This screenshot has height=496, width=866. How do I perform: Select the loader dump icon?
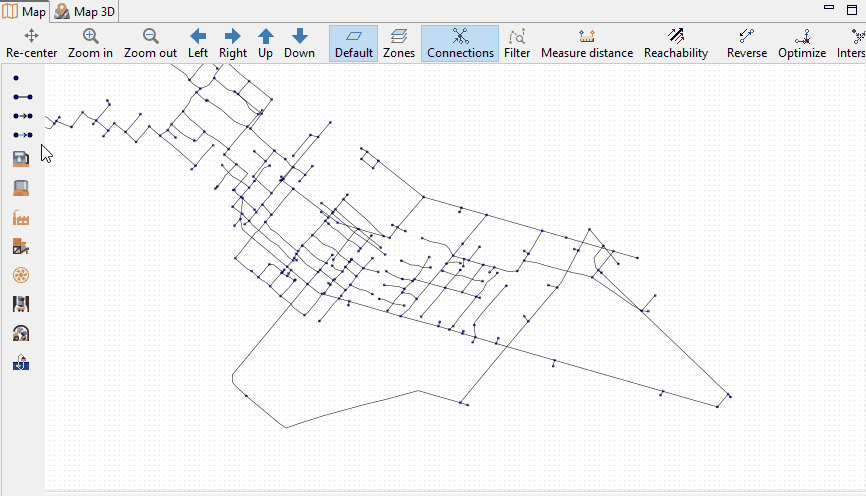pos(21,246)
